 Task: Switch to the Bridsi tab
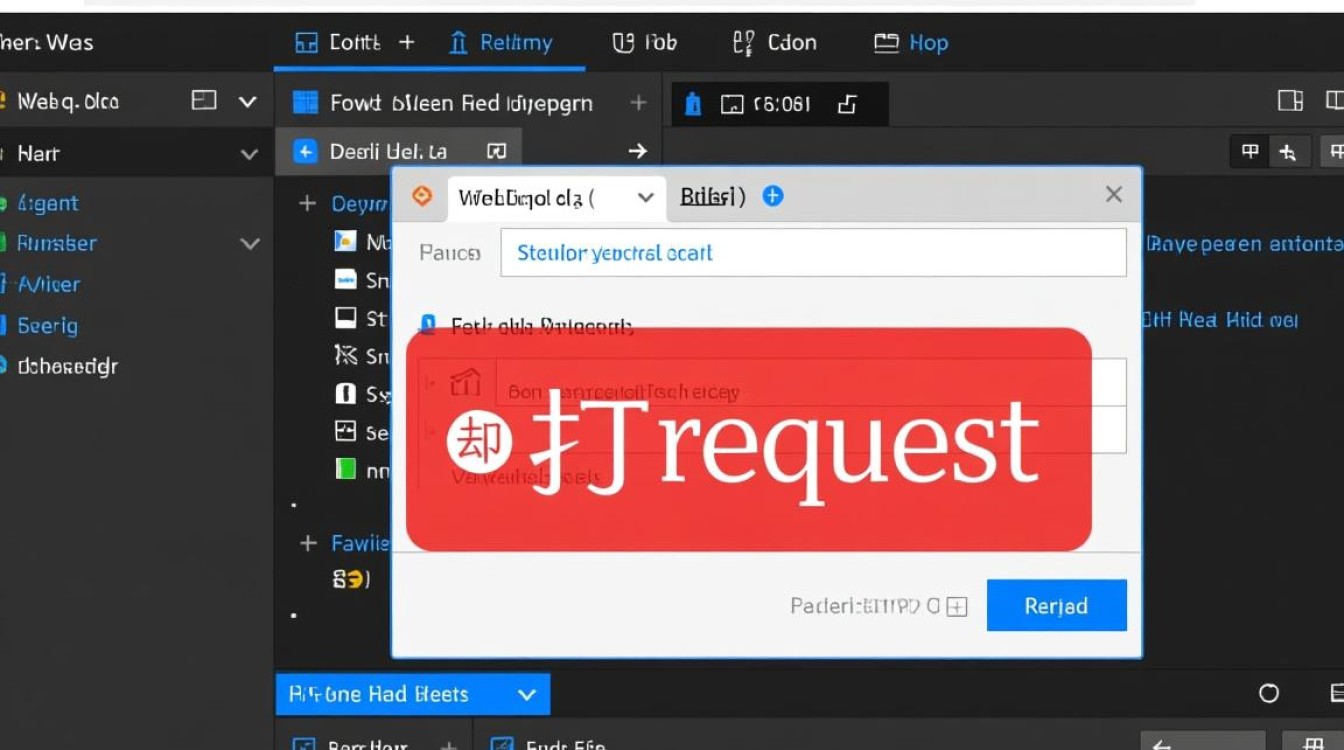point(712,197)
